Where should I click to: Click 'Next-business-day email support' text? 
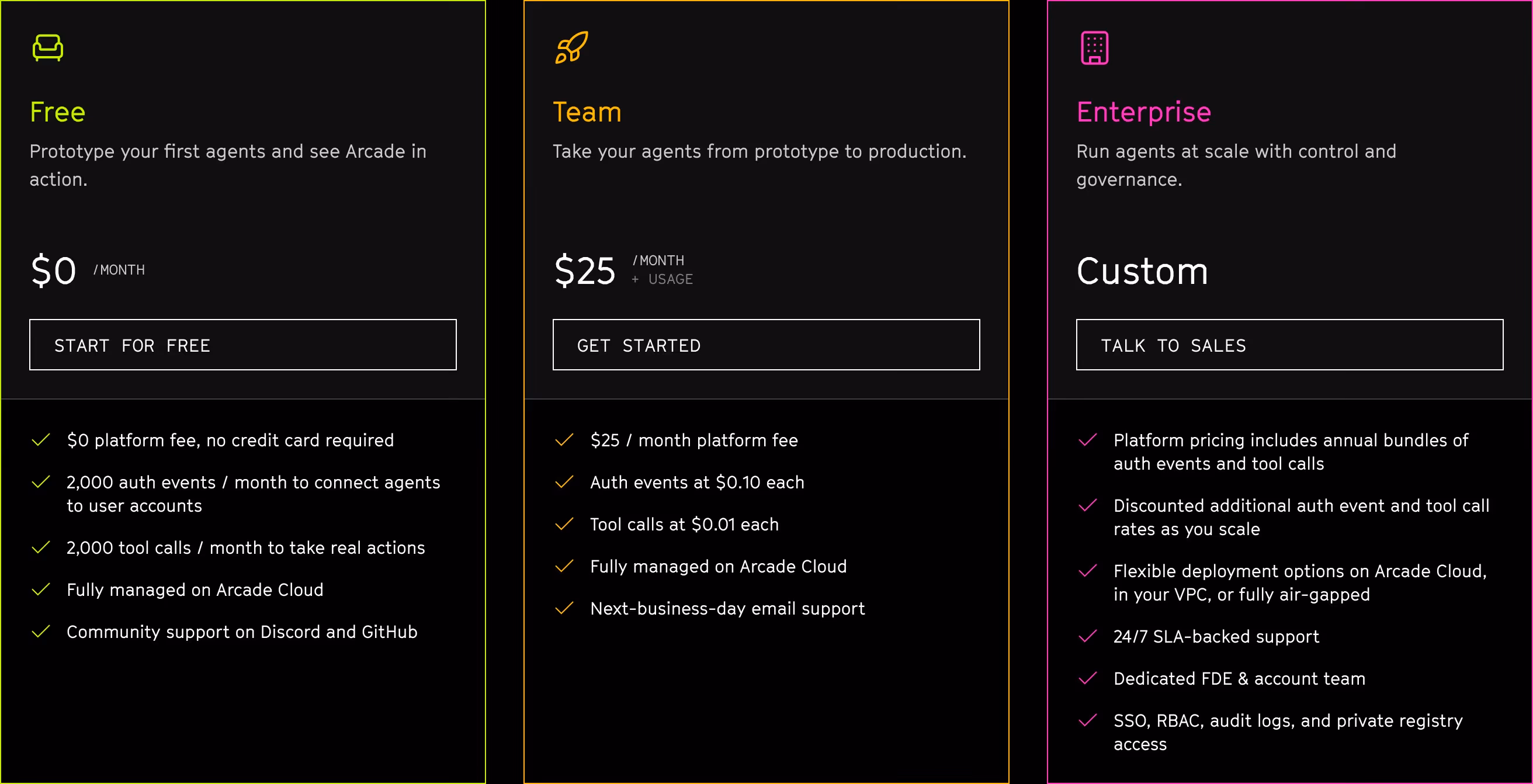[727, 608]
